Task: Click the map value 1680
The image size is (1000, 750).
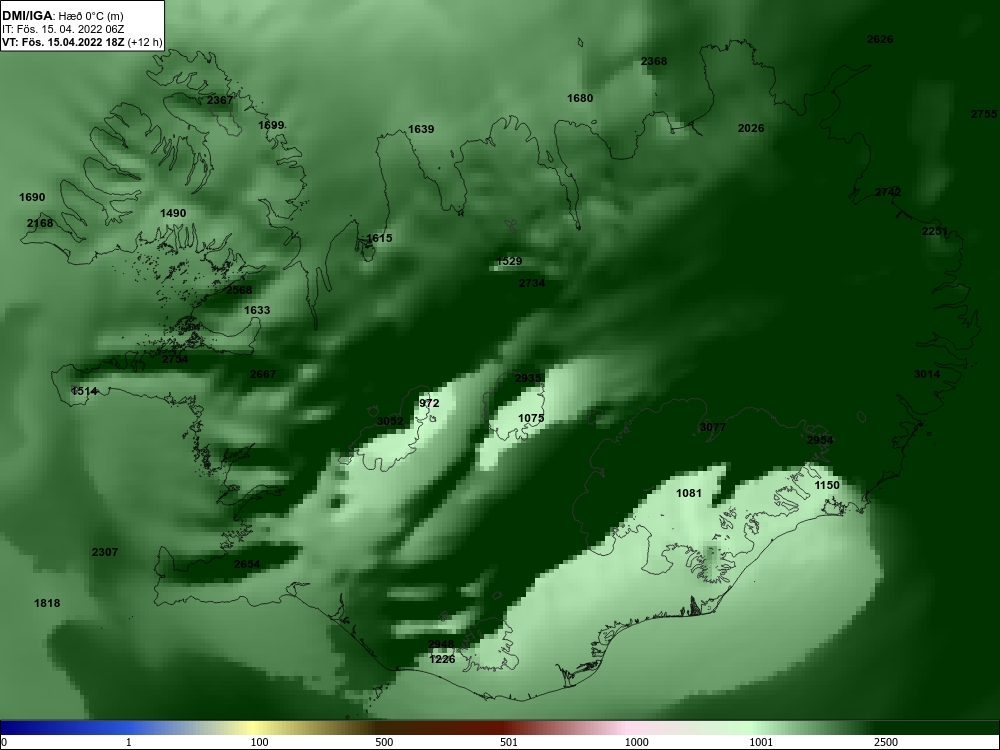Action: pos(580,98)
